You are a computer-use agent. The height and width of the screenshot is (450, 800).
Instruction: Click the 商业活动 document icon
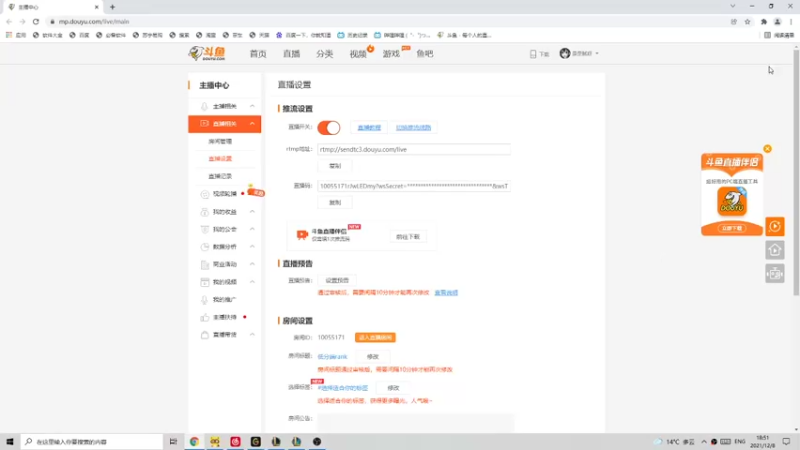[205, 264]
